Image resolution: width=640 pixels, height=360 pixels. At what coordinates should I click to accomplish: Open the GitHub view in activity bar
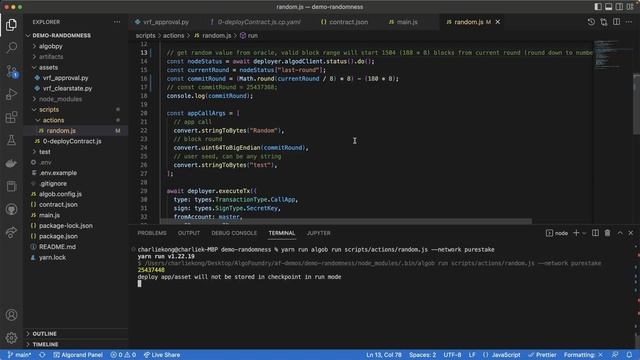pos(11,209)
